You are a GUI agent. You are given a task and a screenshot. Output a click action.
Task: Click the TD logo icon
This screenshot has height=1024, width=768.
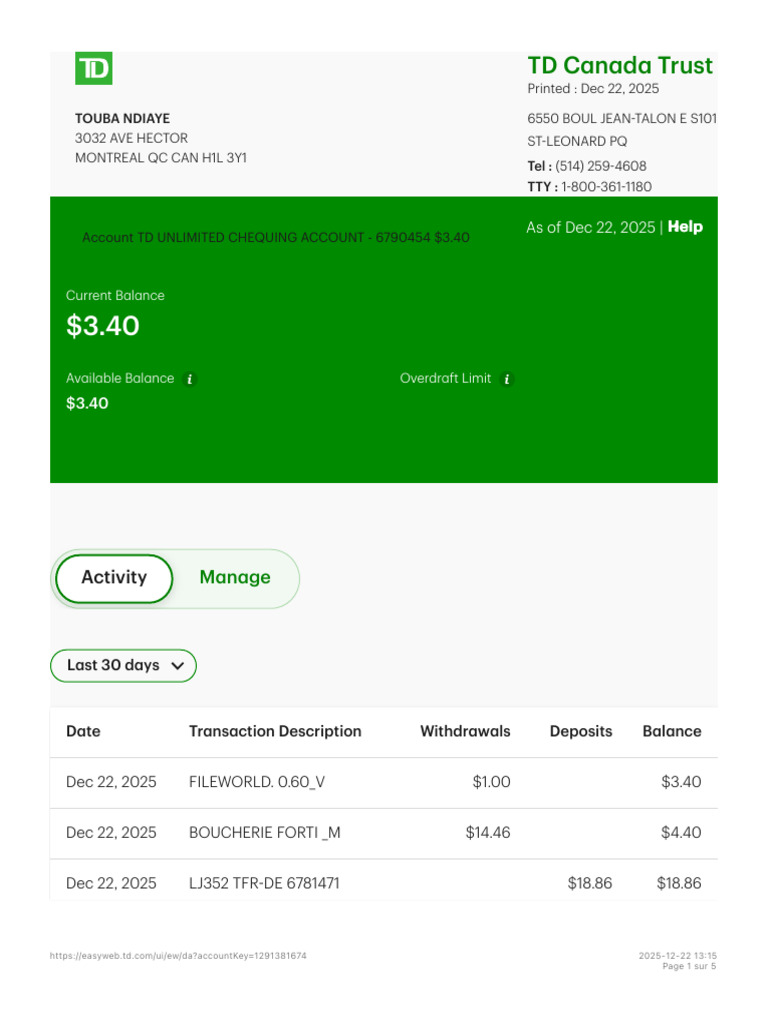94,68
